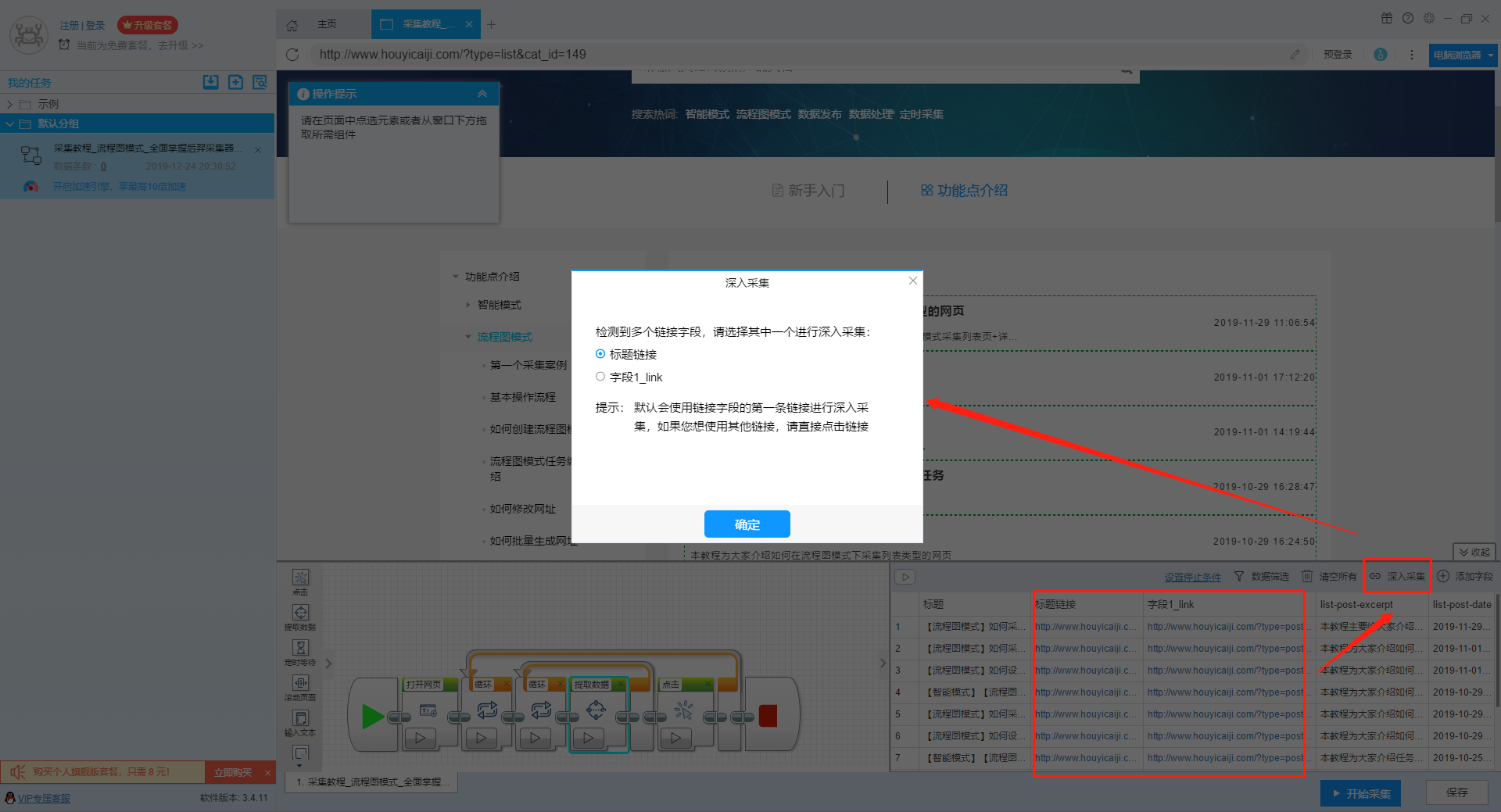This screenshot has height=812, width=1501.
Task: Switch to the 采集教程 tab
Action: (x=426, y=24)
